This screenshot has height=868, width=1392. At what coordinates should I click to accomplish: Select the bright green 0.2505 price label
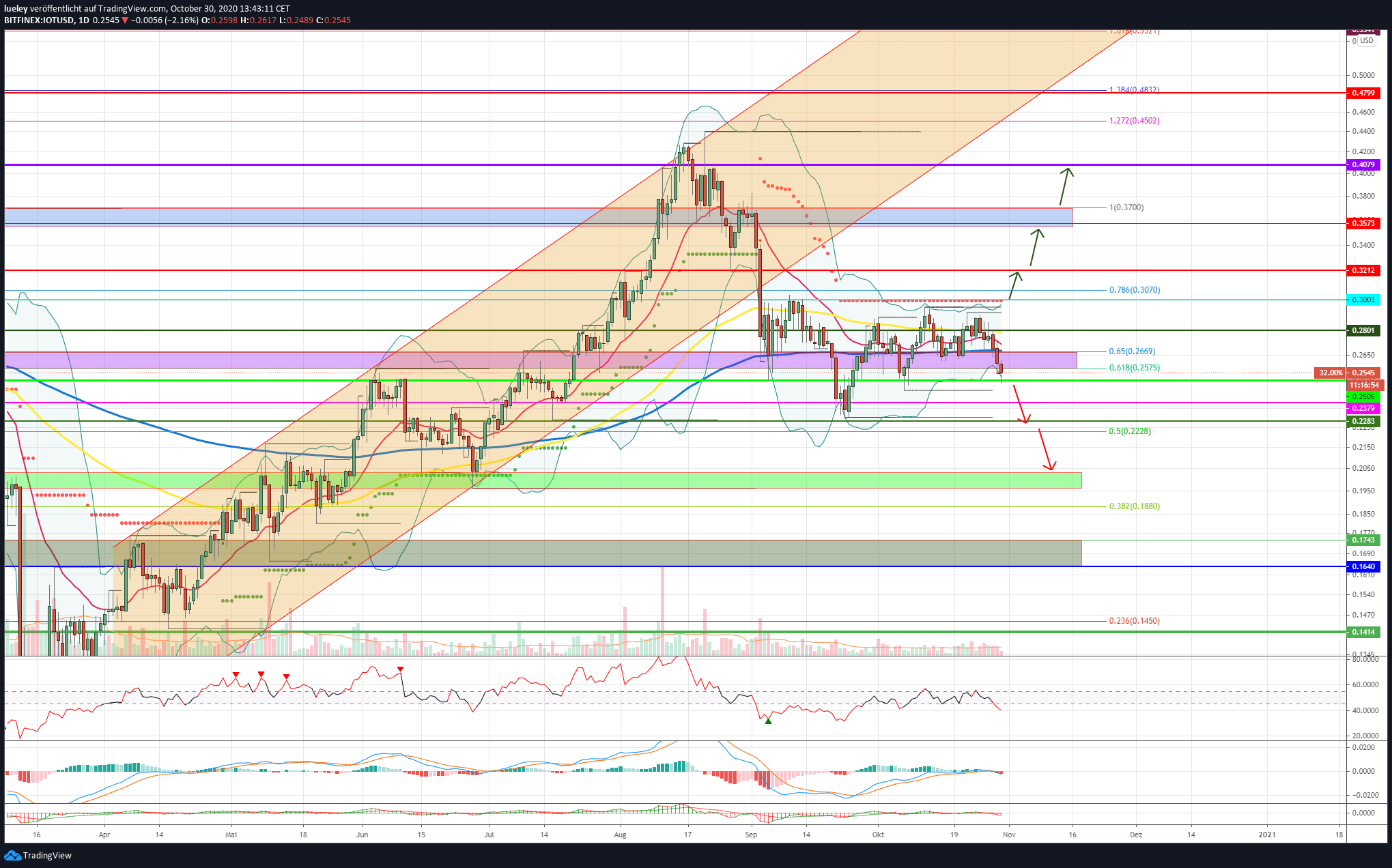point(1363,396)
